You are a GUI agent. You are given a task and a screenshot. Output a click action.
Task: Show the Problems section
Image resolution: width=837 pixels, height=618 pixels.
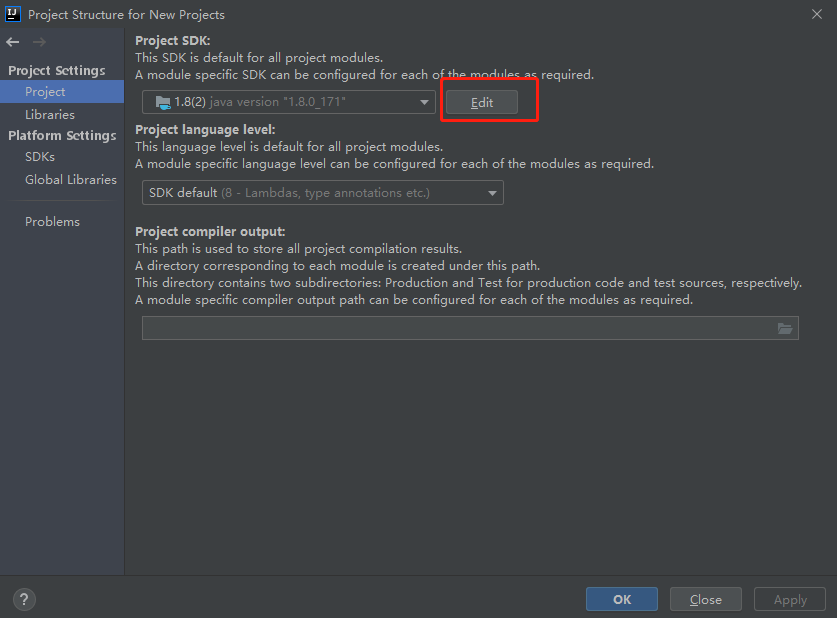[52, 221]
